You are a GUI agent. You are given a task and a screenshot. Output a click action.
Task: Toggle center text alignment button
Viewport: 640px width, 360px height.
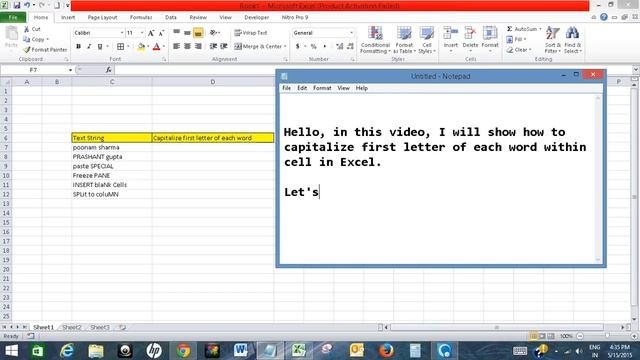tap(187, 47)
